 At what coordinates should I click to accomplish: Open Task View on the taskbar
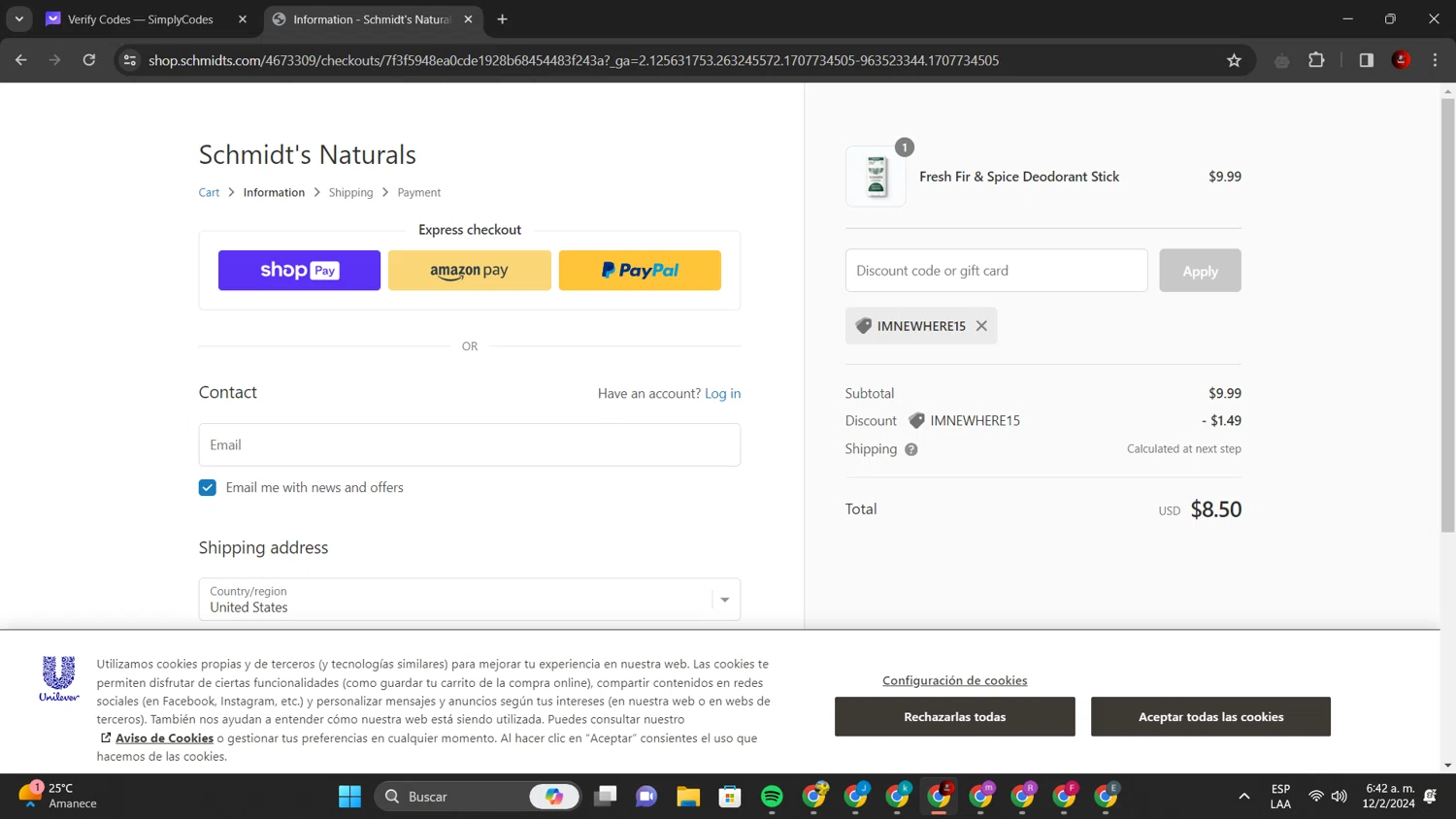pos(606,797)
